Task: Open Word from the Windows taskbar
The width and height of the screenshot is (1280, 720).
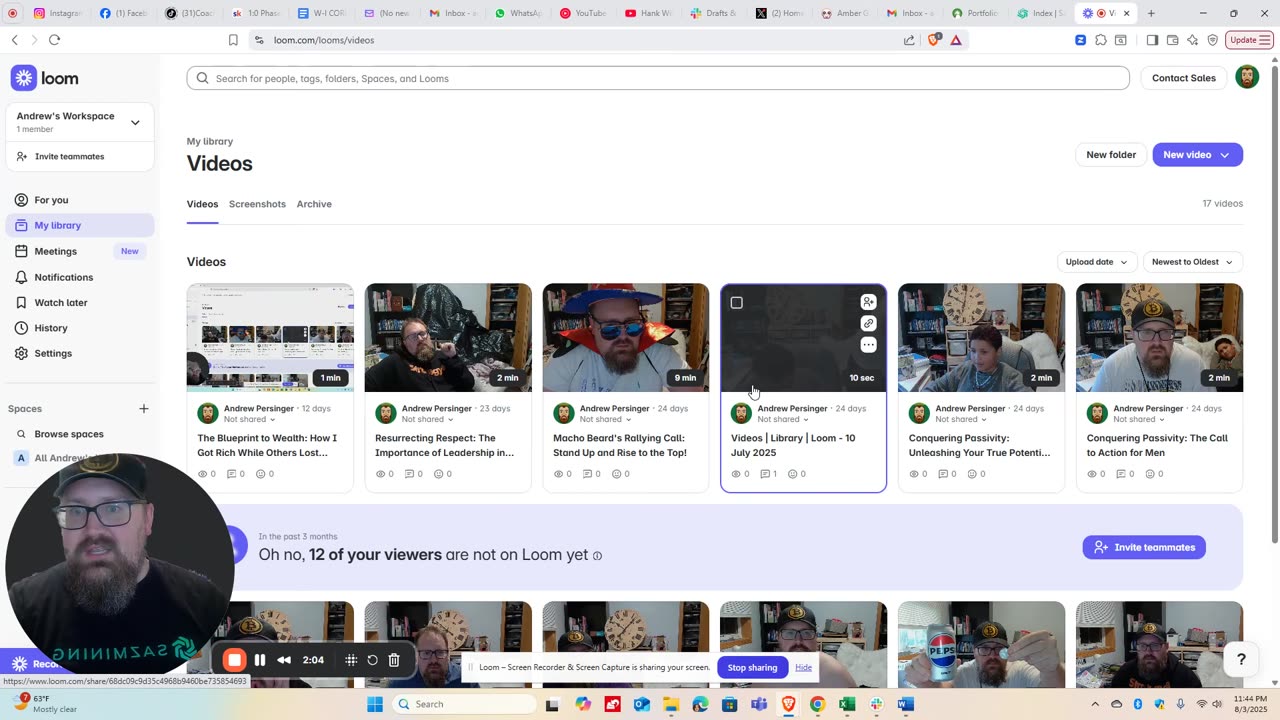Action: point(906,704)
